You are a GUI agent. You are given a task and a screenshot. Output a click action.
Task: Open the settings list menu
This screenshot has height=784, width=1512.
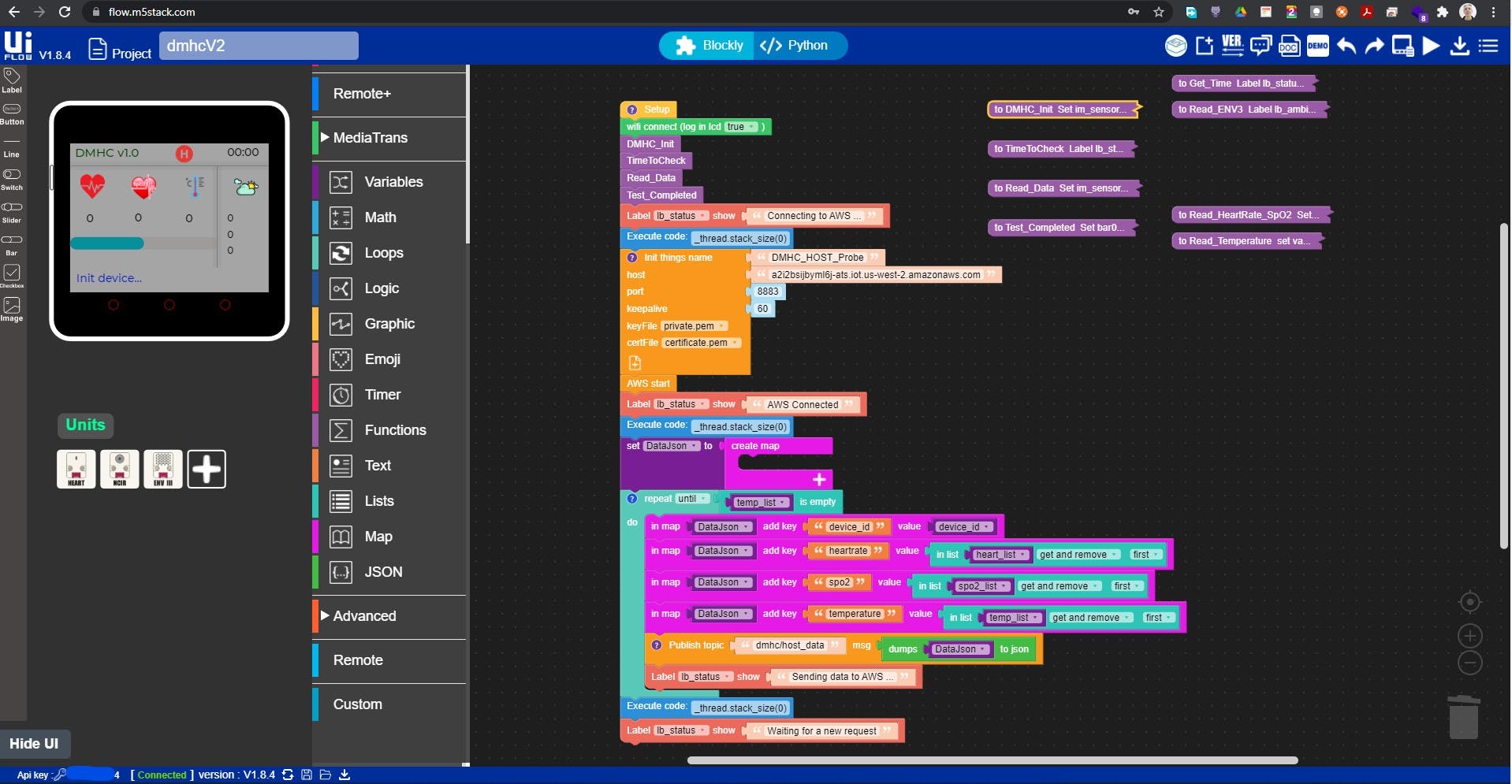pyautogui.click(x=1488, y=46)
